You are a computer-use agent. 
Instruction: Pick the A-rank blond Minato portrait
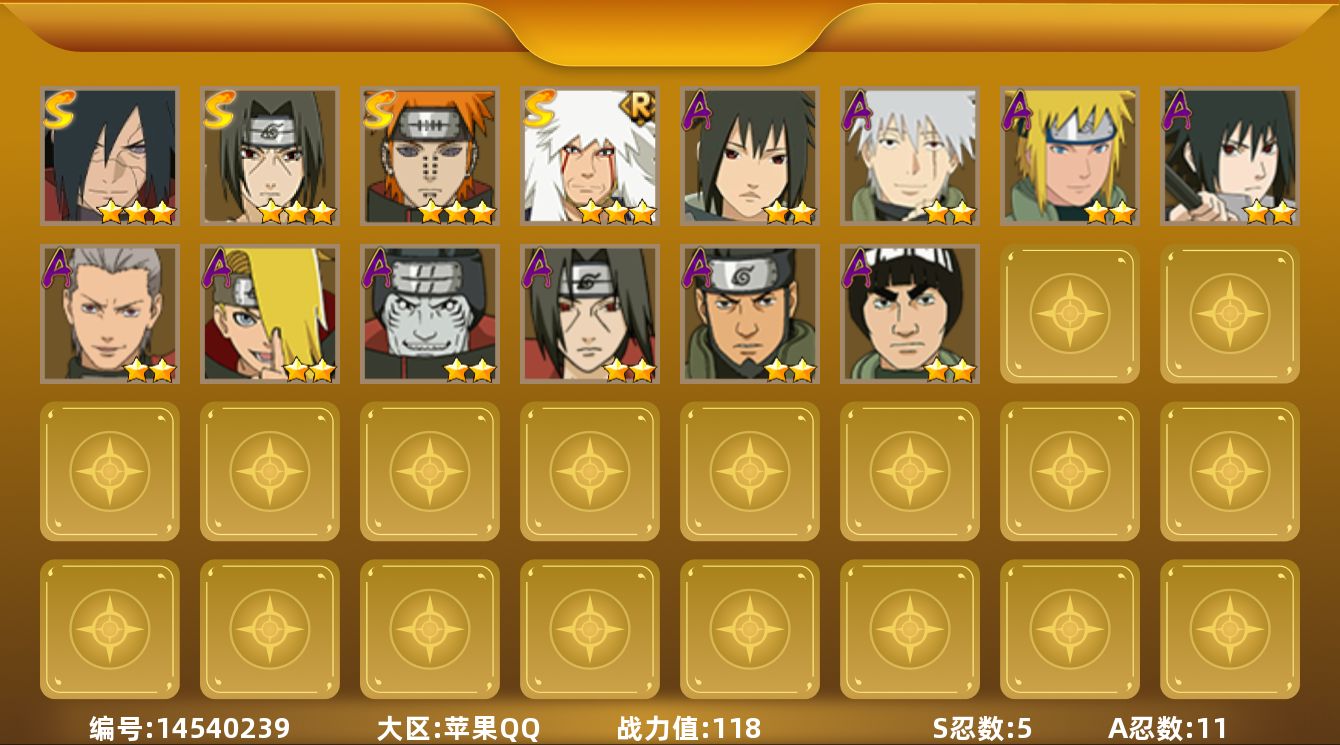(x=1070, y=156)
